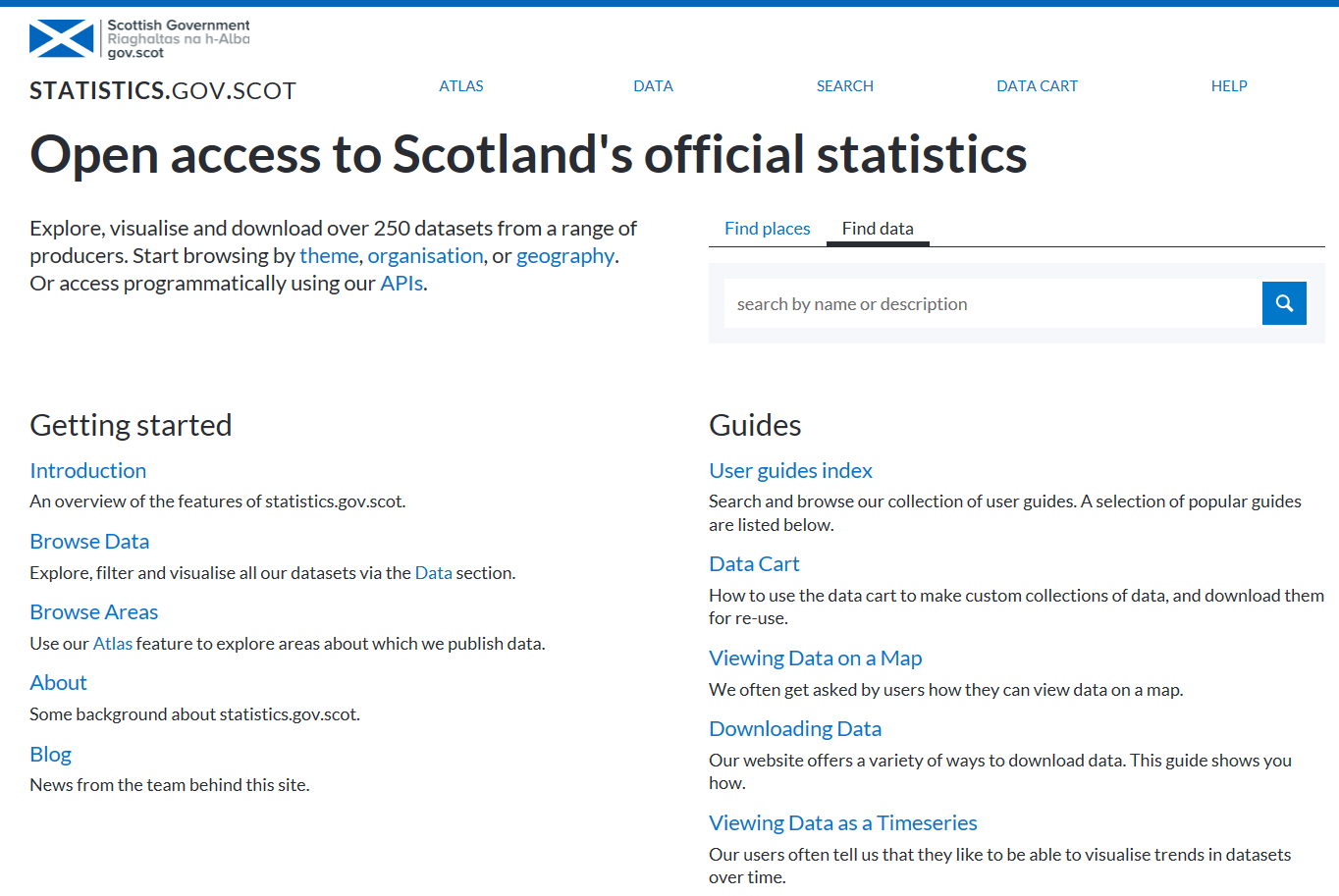Open the Viewing Data on a Map guide
The height and width of the screenshot is (896, 1339).
tap(815, 659)
